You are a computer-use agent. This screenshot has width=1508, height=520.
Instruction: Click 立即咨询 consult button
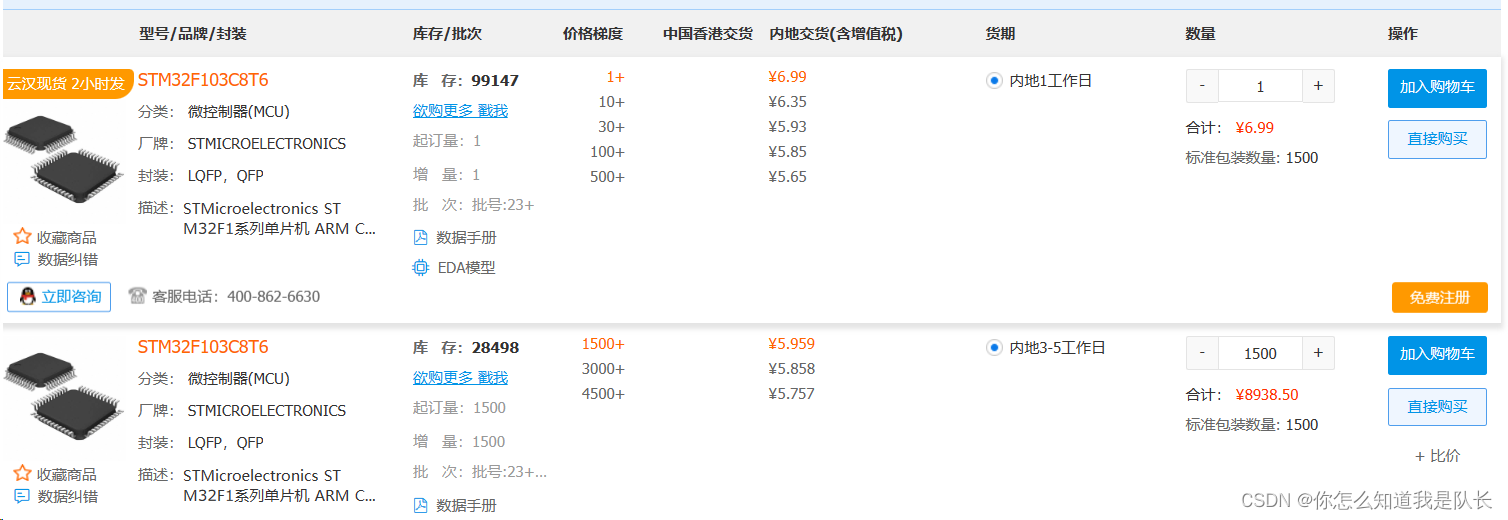(59, 296)
